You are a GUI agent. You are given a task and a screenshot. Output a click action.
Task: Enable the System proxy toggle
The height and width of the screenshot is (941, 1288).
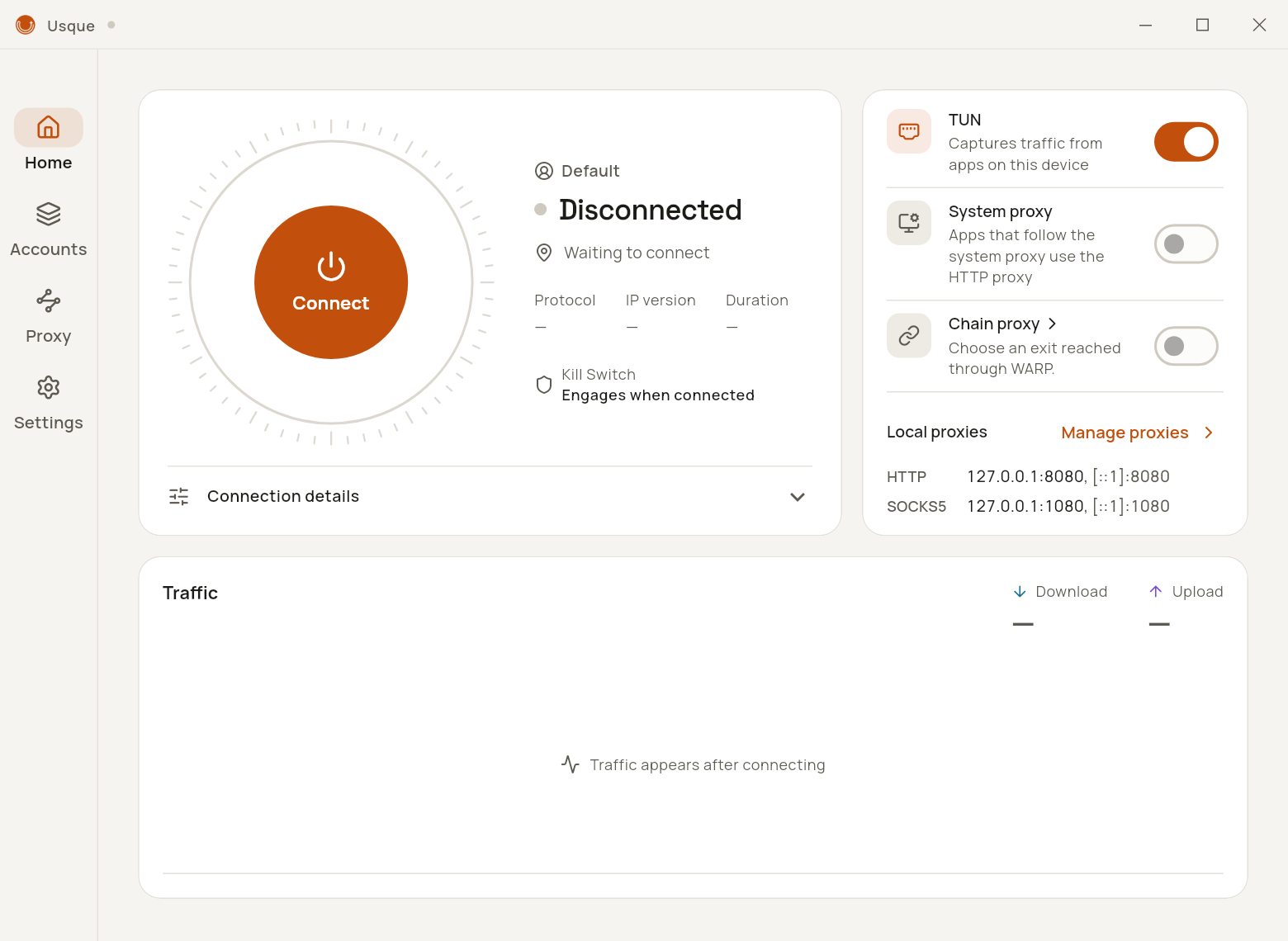pyautogui.click(x=1186, y=244)
